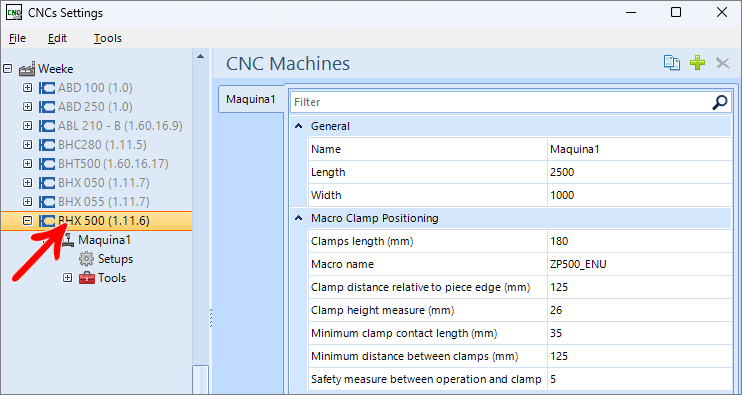Click the tree panel scrollbar up arrow
This screenshot has width=743, height=396.
point(200,56)
